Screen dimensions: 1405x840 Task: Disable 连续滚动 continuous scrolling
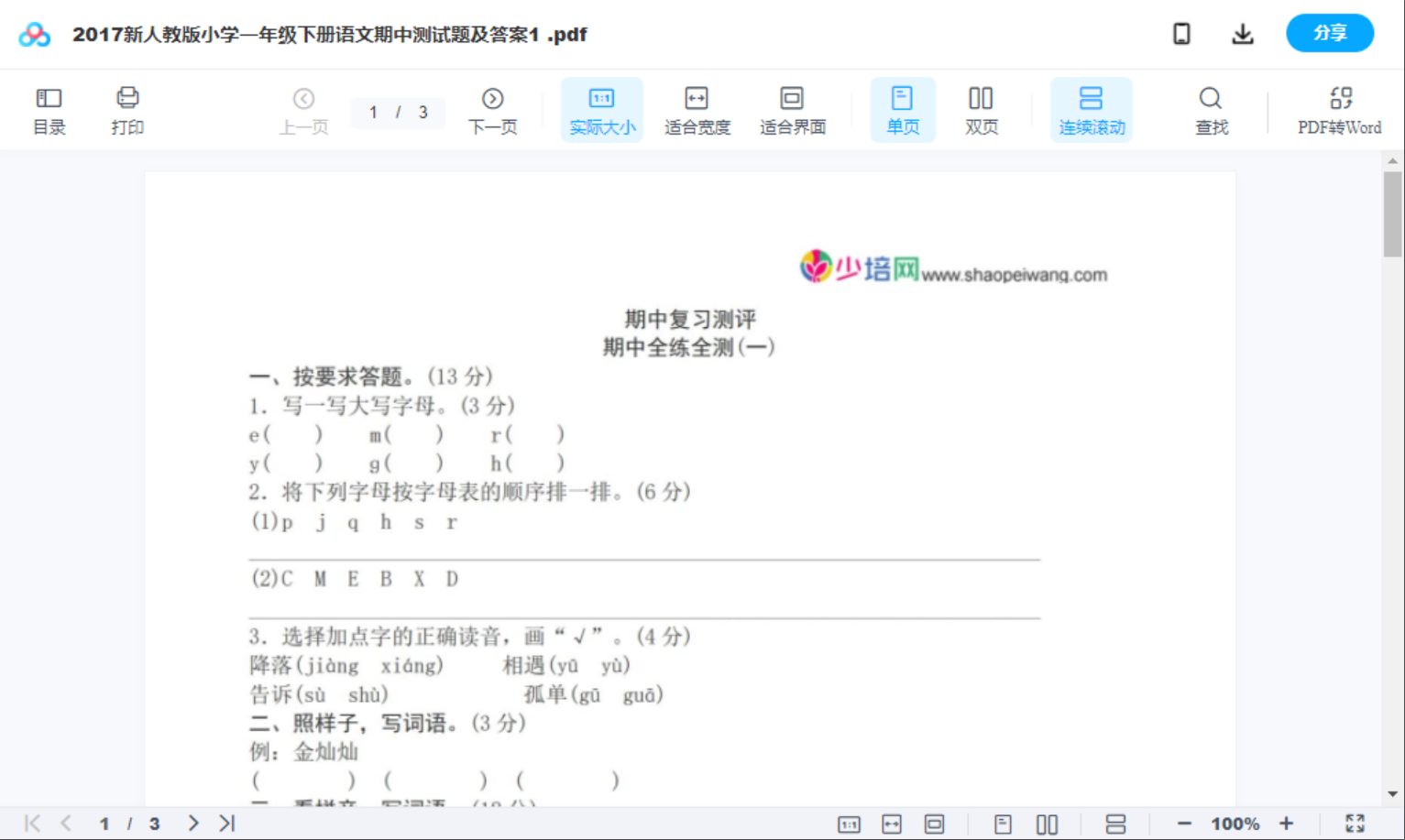click(x=1092, y=109)
